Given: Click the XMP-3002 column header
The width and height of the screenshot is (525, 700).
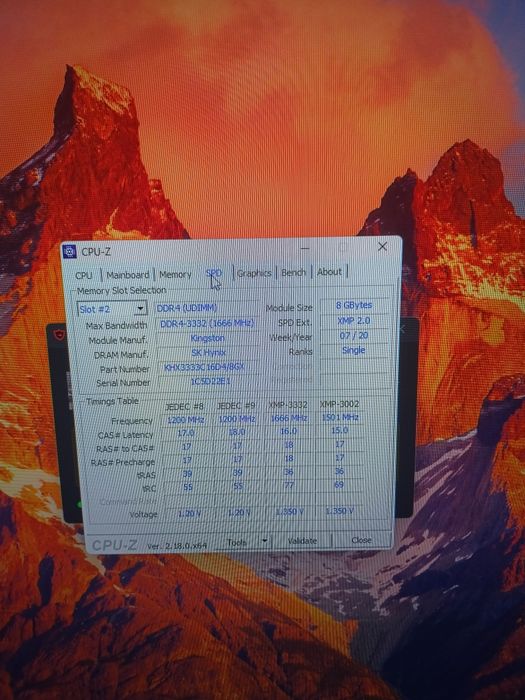Looking at the screenshot, I should tap(339, 404).
